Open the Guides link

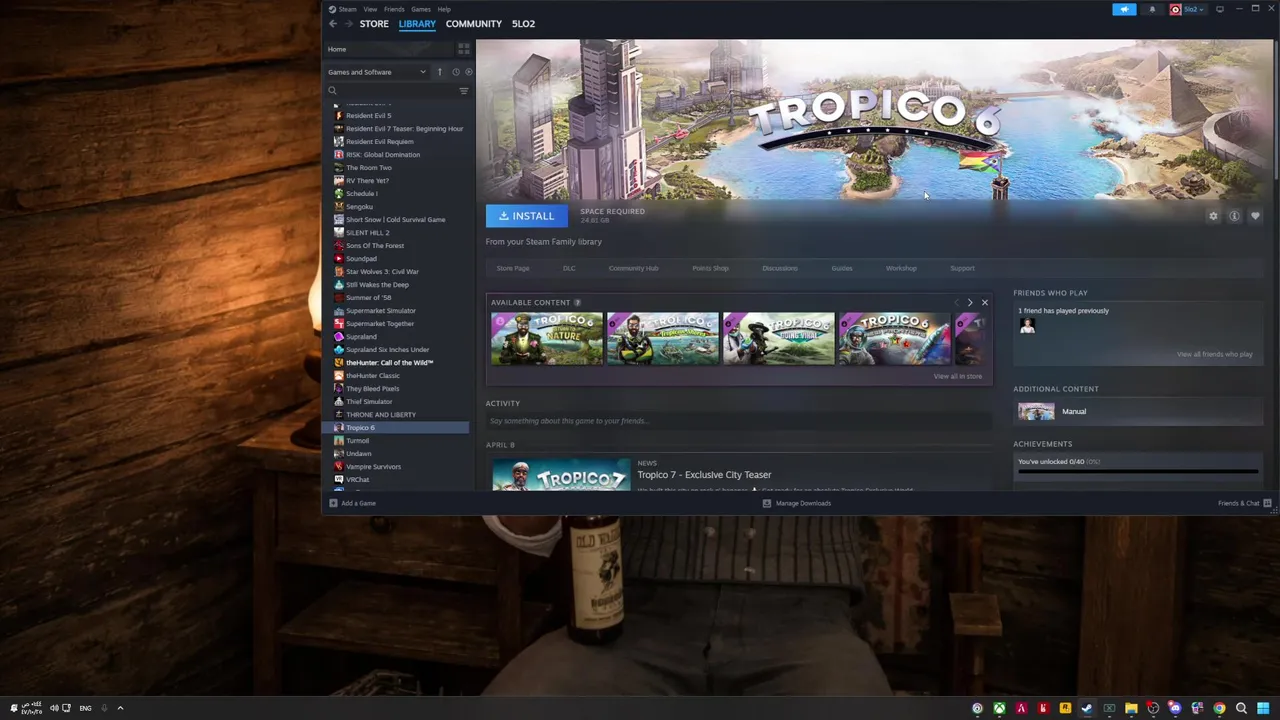(842, 268)
